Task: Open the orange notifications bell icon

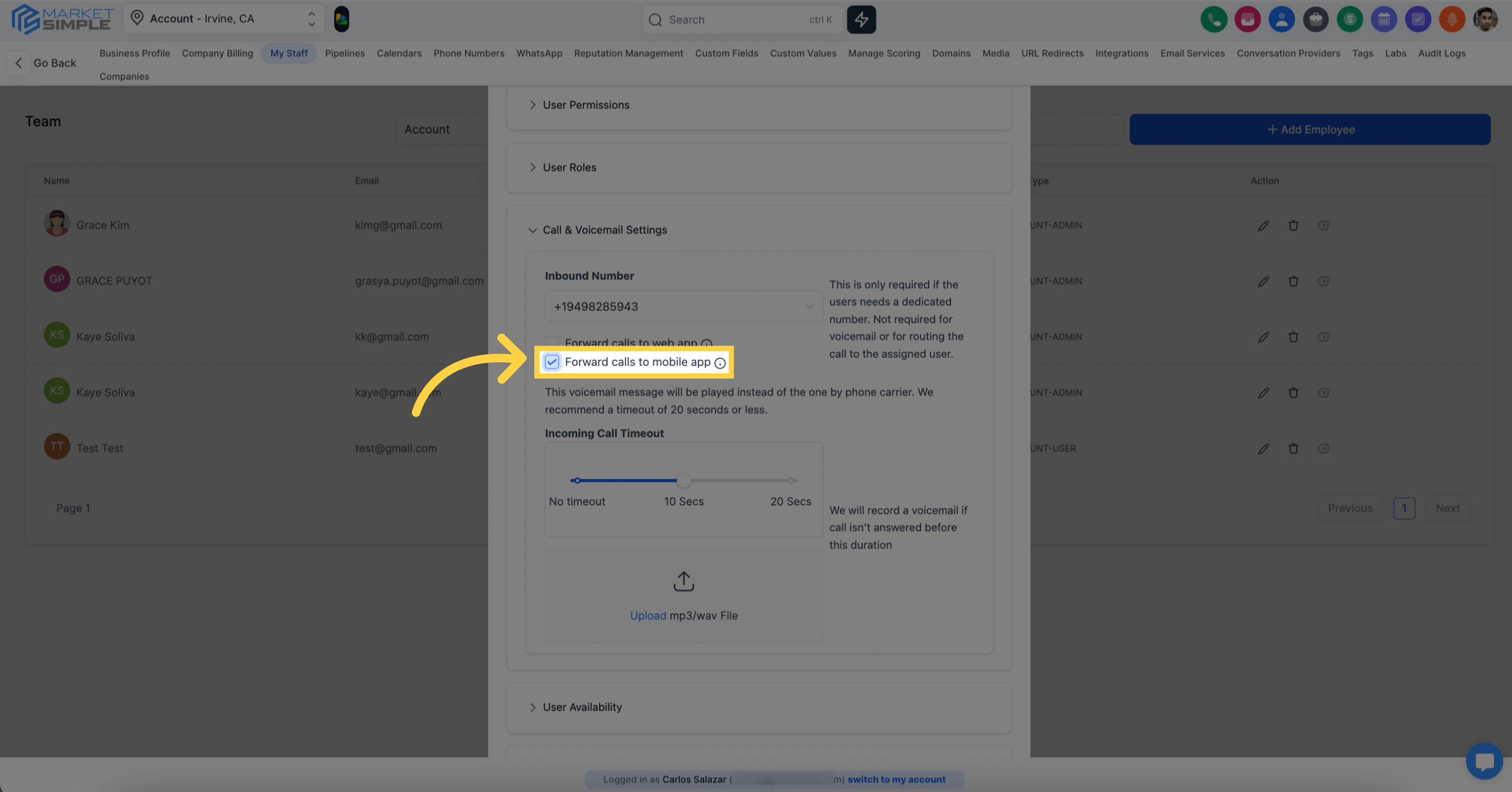Action: pyautogui.click(x=1451, y=20)
